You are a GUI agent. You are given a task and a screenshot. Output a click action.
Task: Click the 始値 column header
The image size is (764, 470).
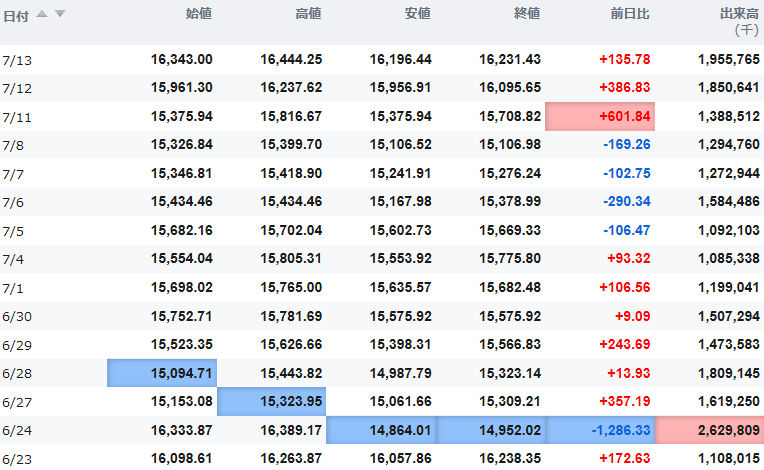click(199, 14)
